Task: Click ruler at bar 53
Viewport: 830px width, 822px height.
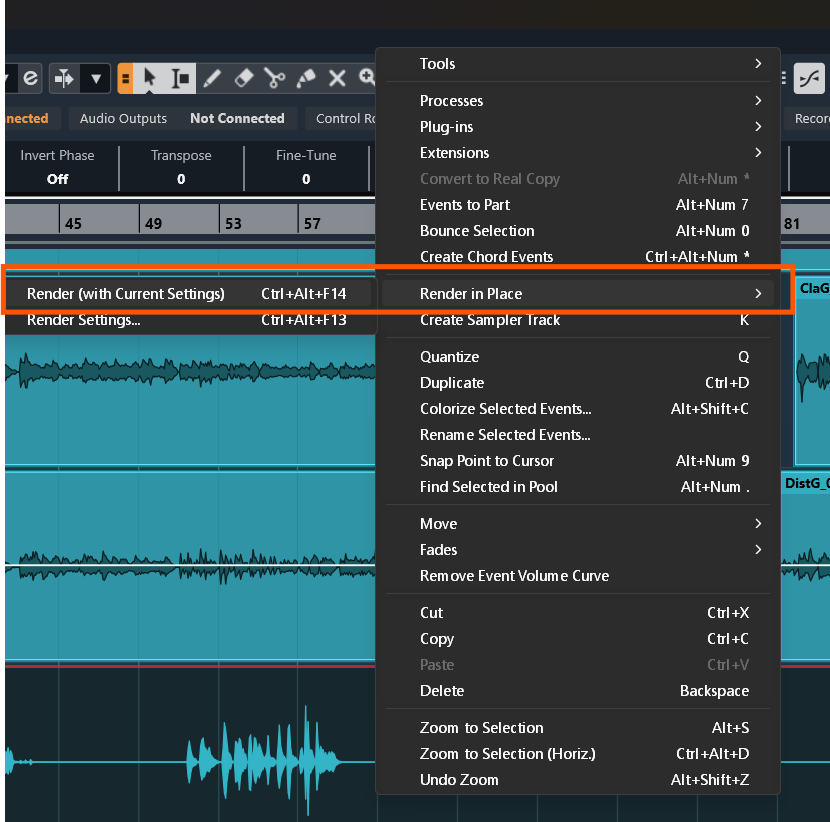Action: click(233, 223)
